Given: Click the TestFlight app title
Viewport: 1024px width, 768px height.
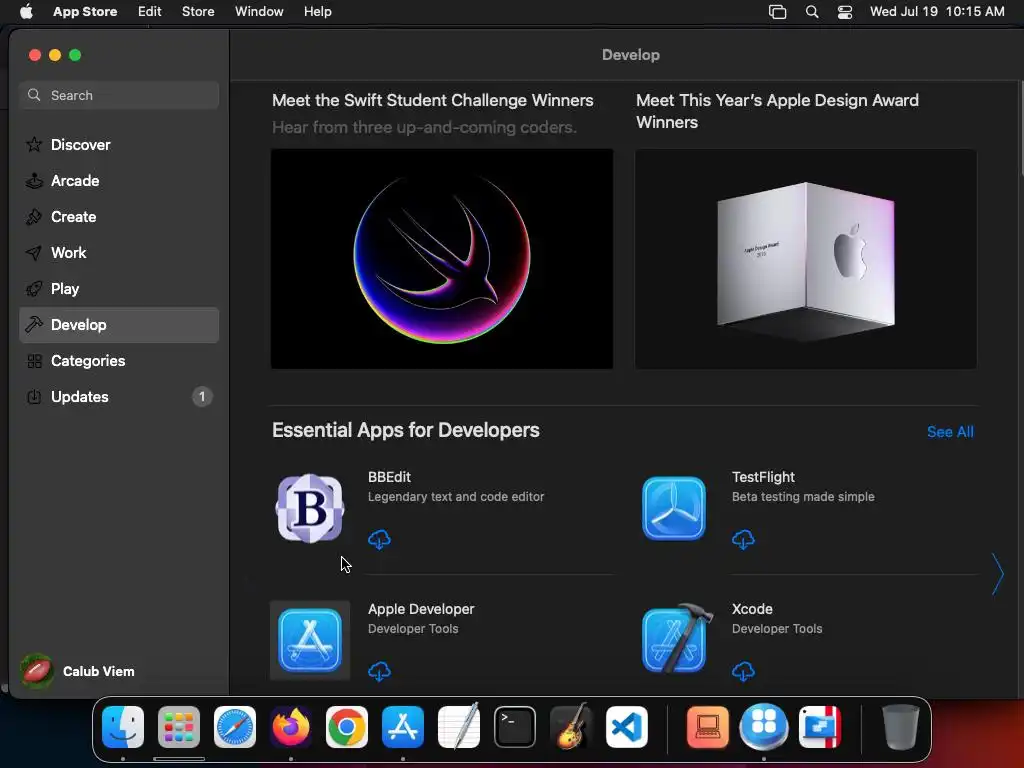Looking at the screenshot, I should [763, 477].
